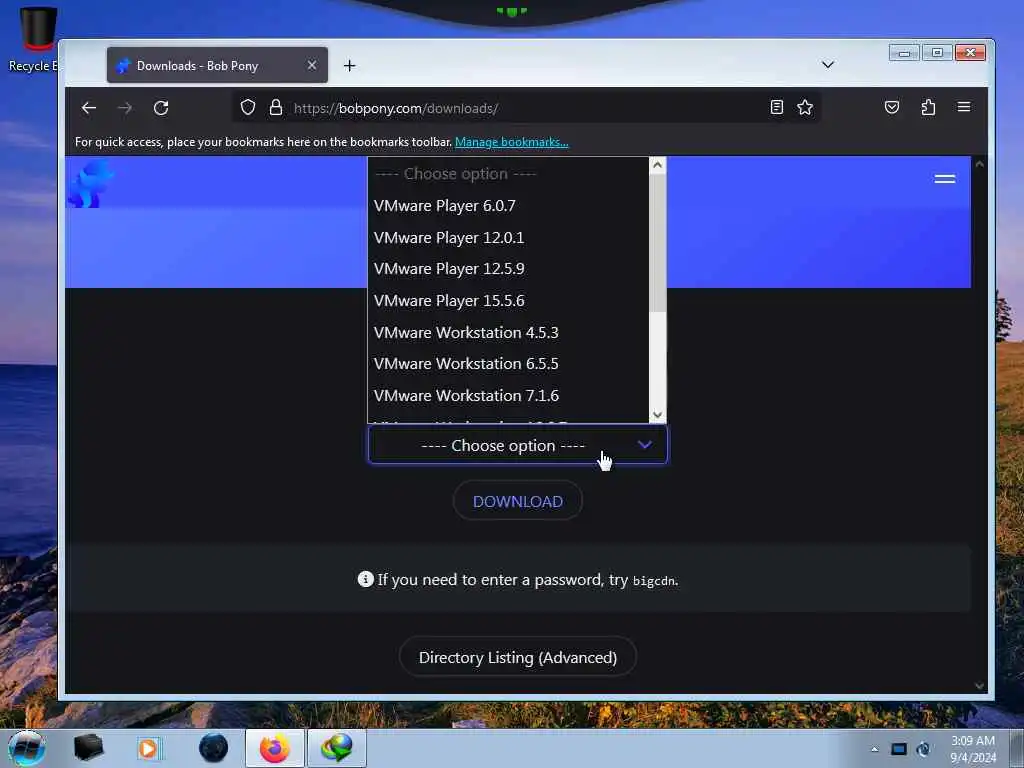View site security padlock info
This screenshot has height=768, width=1024.
pyautogui.click(x=276, y=107)
